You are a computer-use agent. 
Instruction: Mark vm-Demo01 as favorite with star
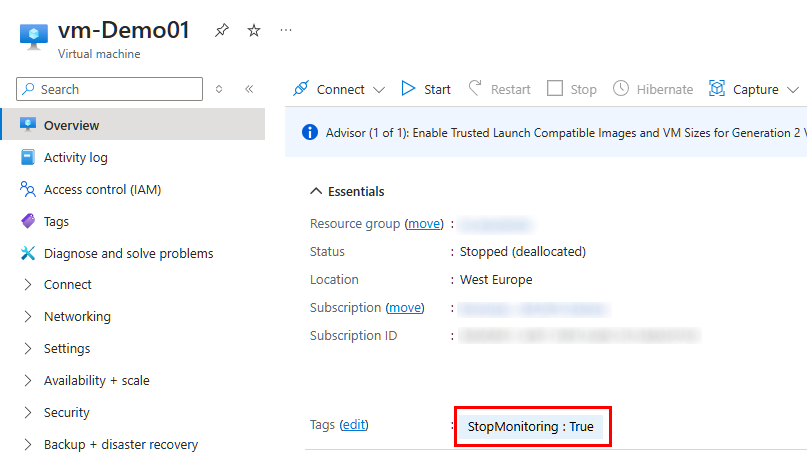pos(254,31)
